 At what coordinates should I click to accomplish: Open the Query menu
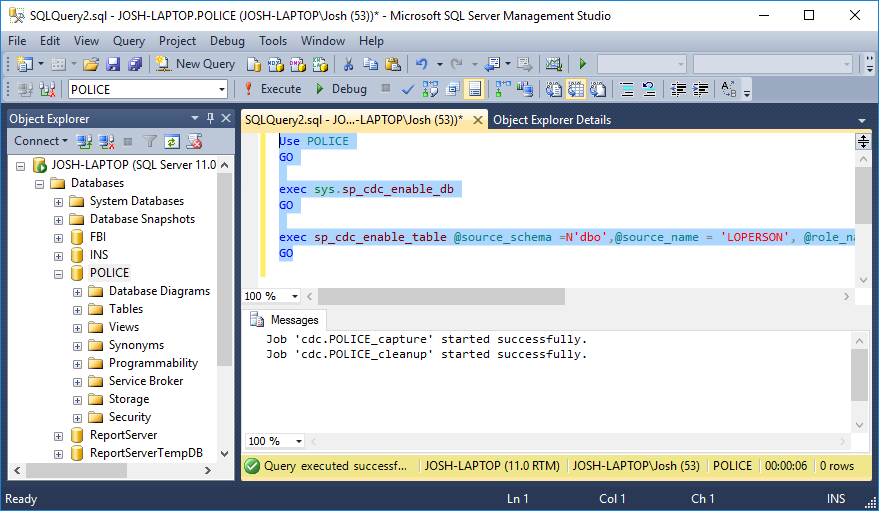tap(128, 41)
